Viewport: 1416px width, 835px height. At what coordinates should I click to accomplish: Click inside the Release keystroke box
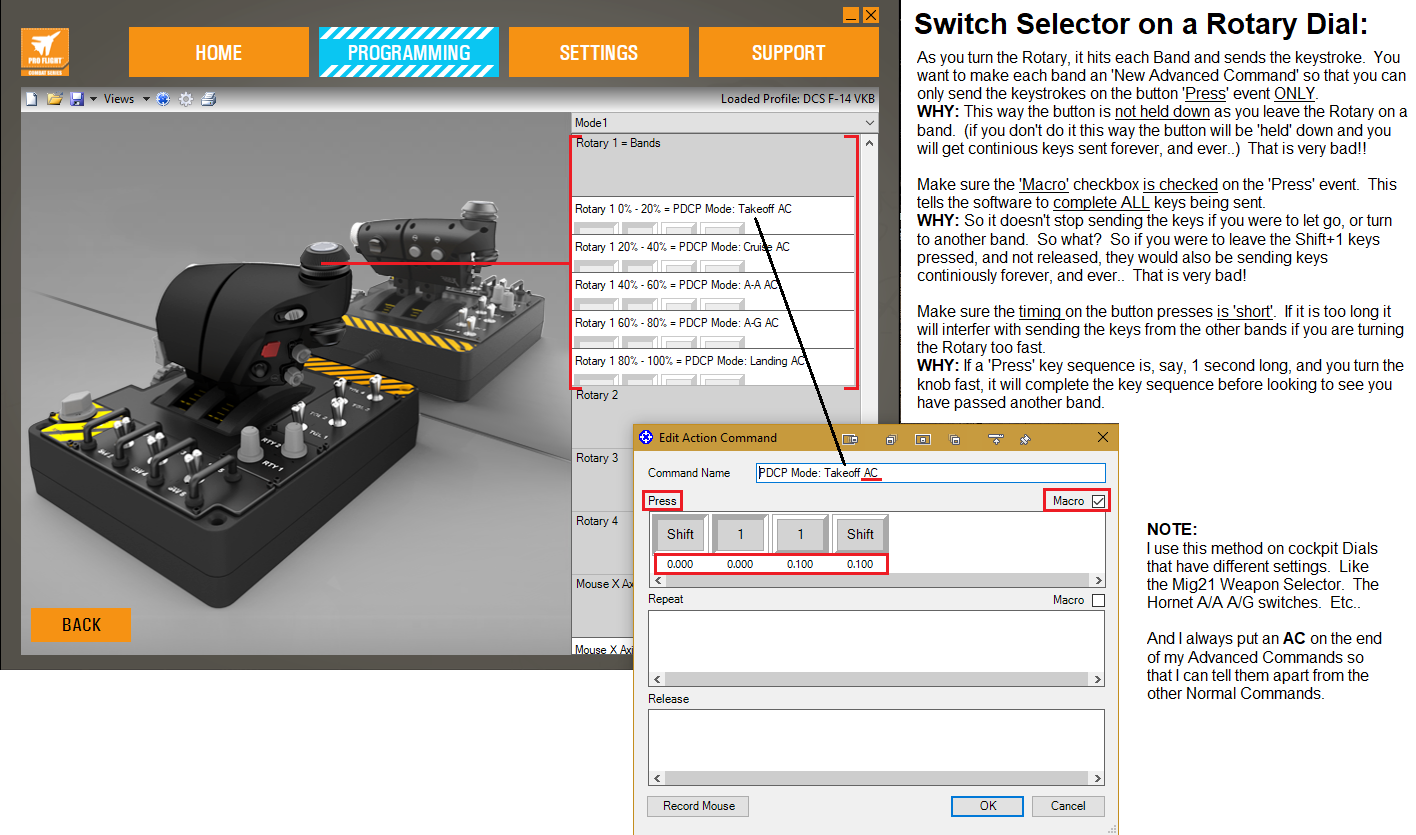876,740
